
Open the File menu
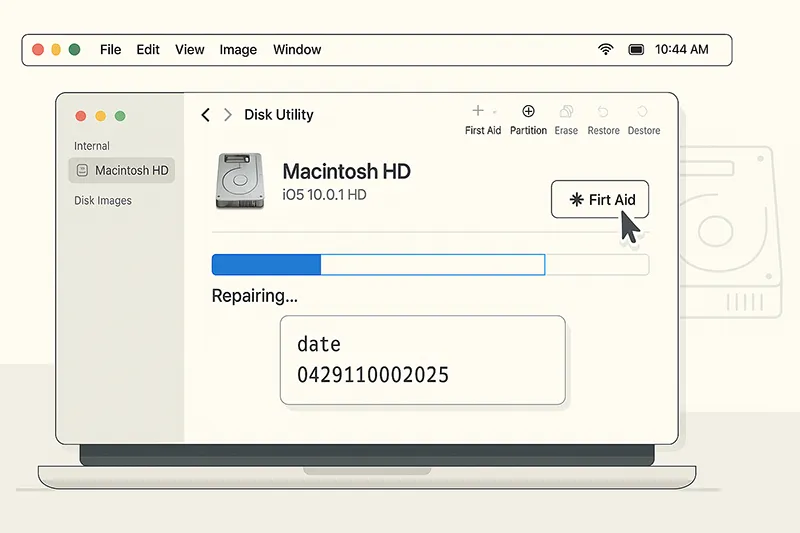[110, 49]
